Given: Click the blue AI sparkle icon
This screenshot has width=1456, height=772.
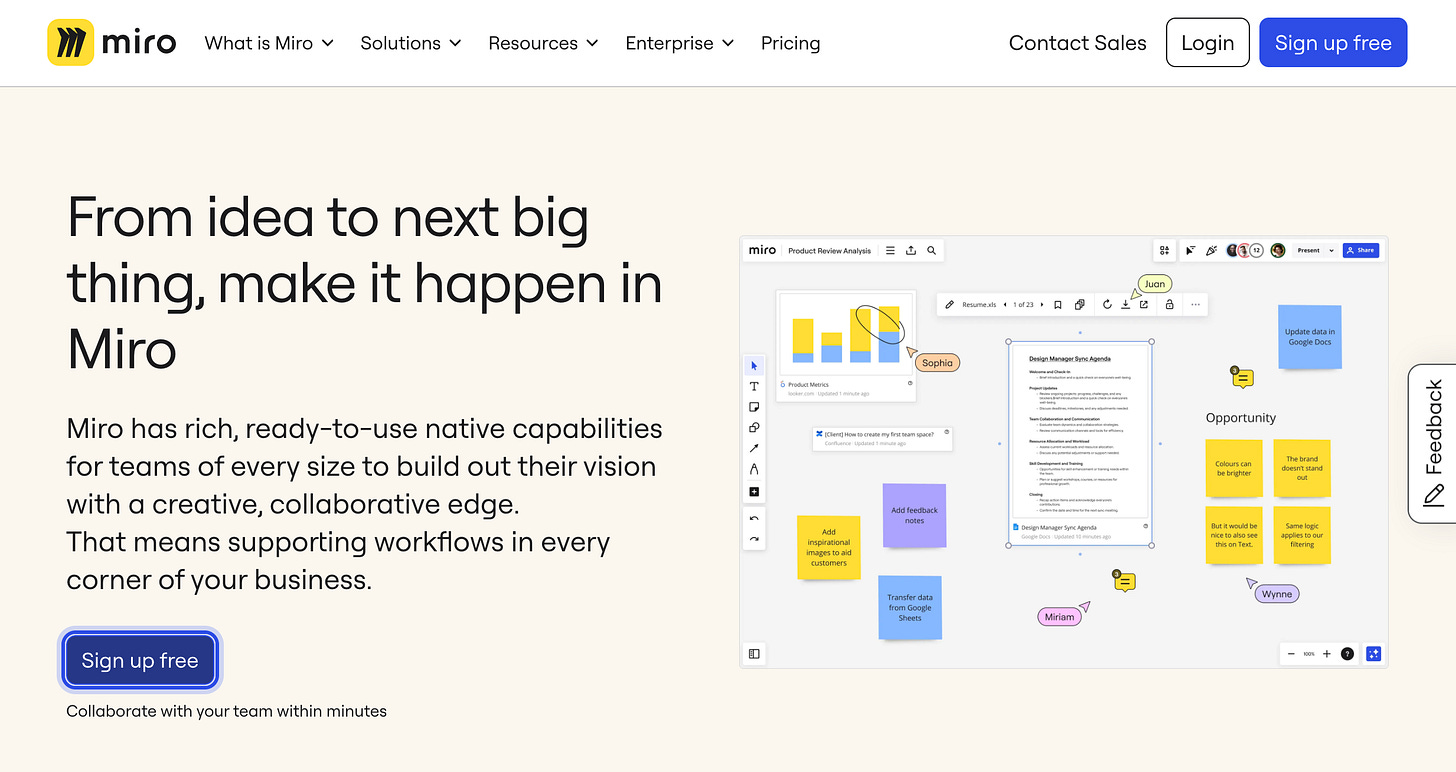Looking at the screenshot, I should pos(1374,654).
